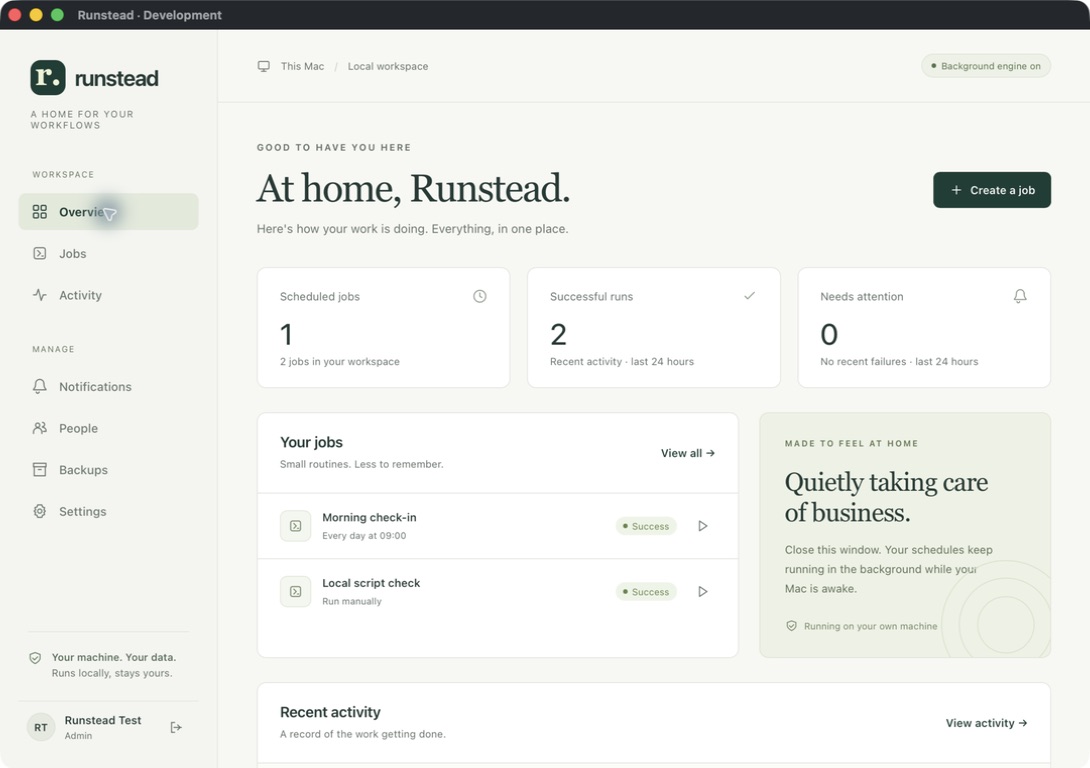The image size is (1090, 768).
Task: Click the 2 jobs in your workspace text
Action: (340, 361)
